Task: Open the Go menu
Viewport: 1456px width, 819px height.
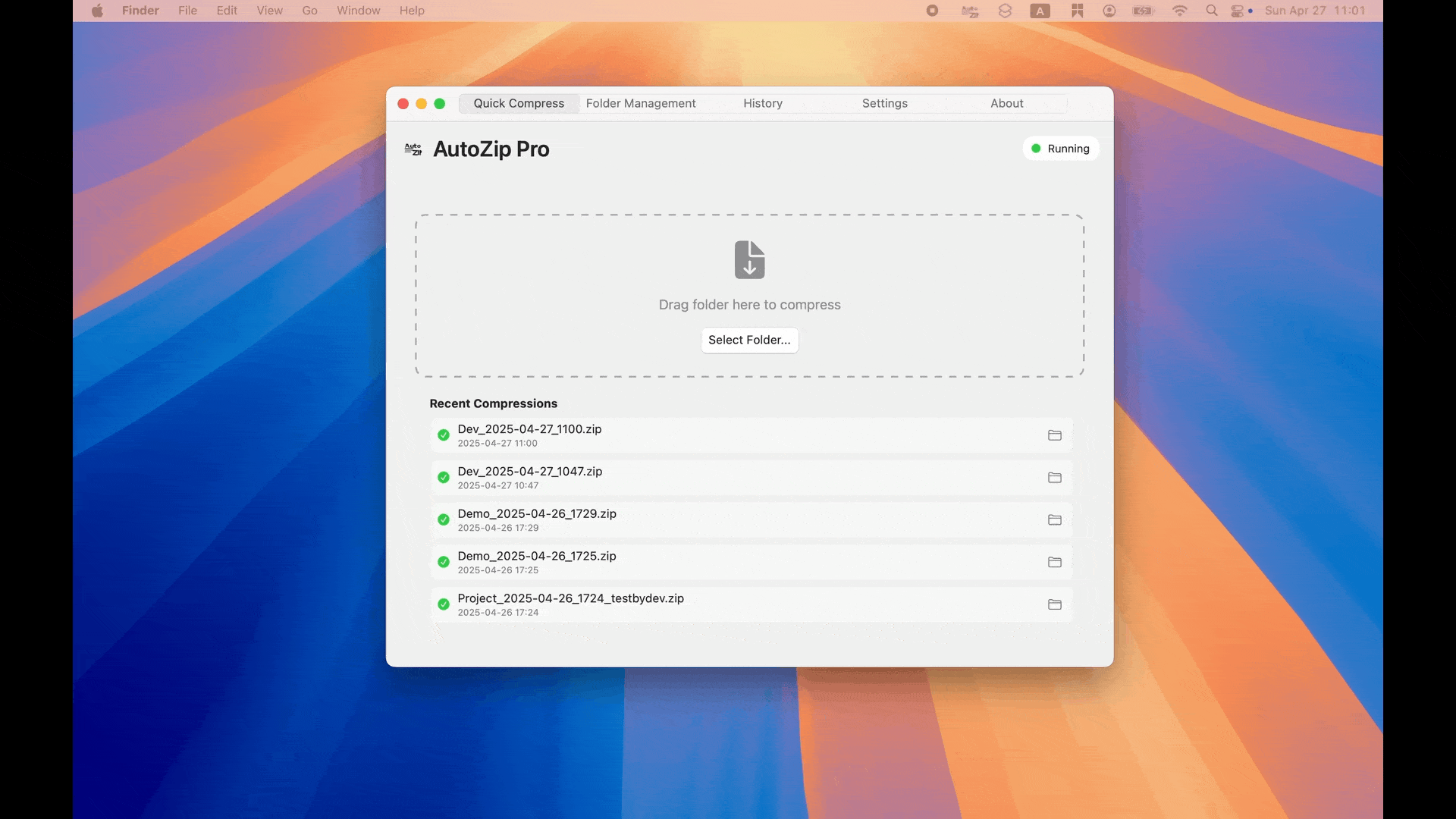Action: click(310, 11)
